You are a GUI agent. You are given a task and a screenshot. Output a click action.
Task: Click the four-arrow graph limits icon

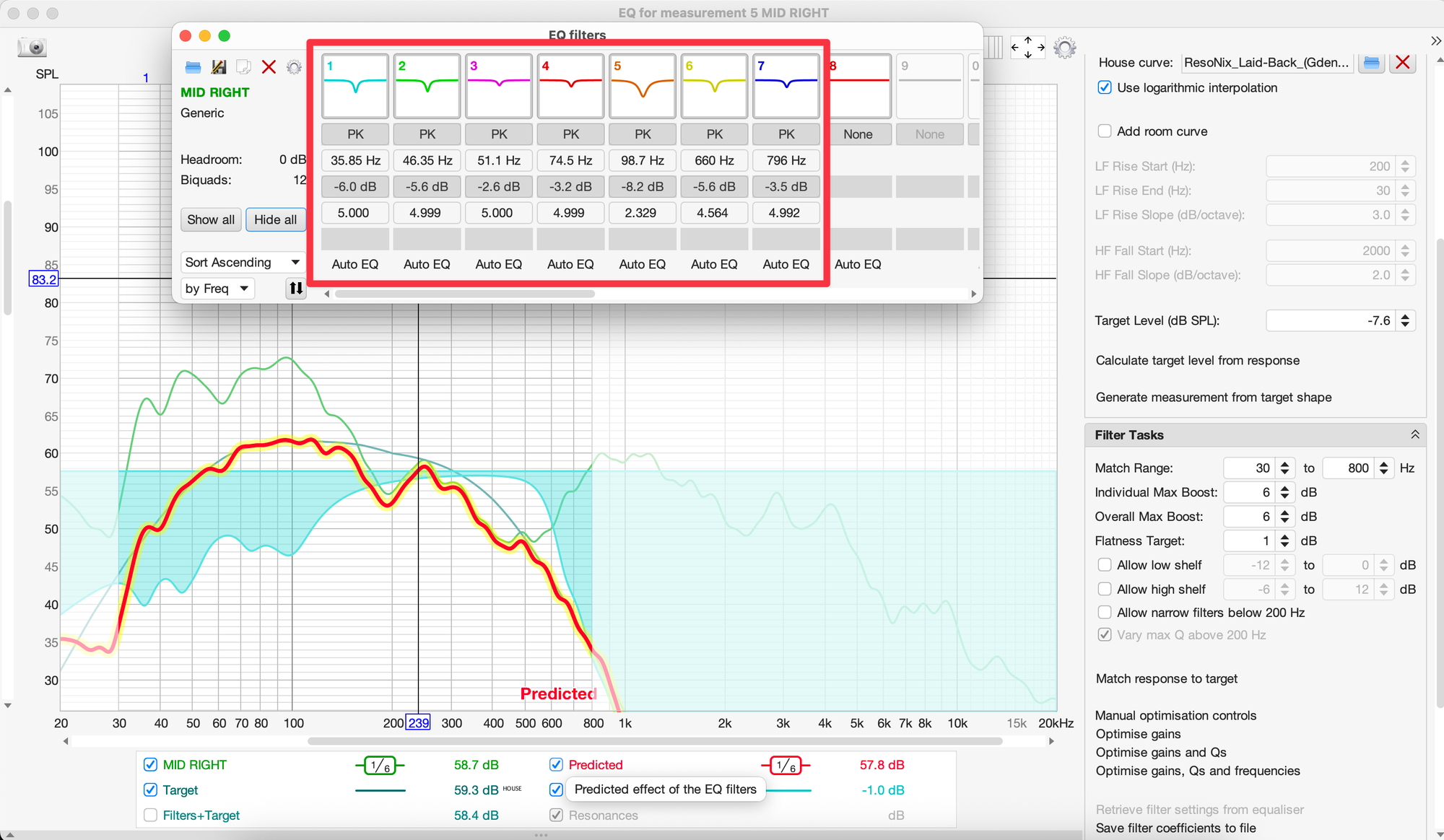pos(1027,48)
